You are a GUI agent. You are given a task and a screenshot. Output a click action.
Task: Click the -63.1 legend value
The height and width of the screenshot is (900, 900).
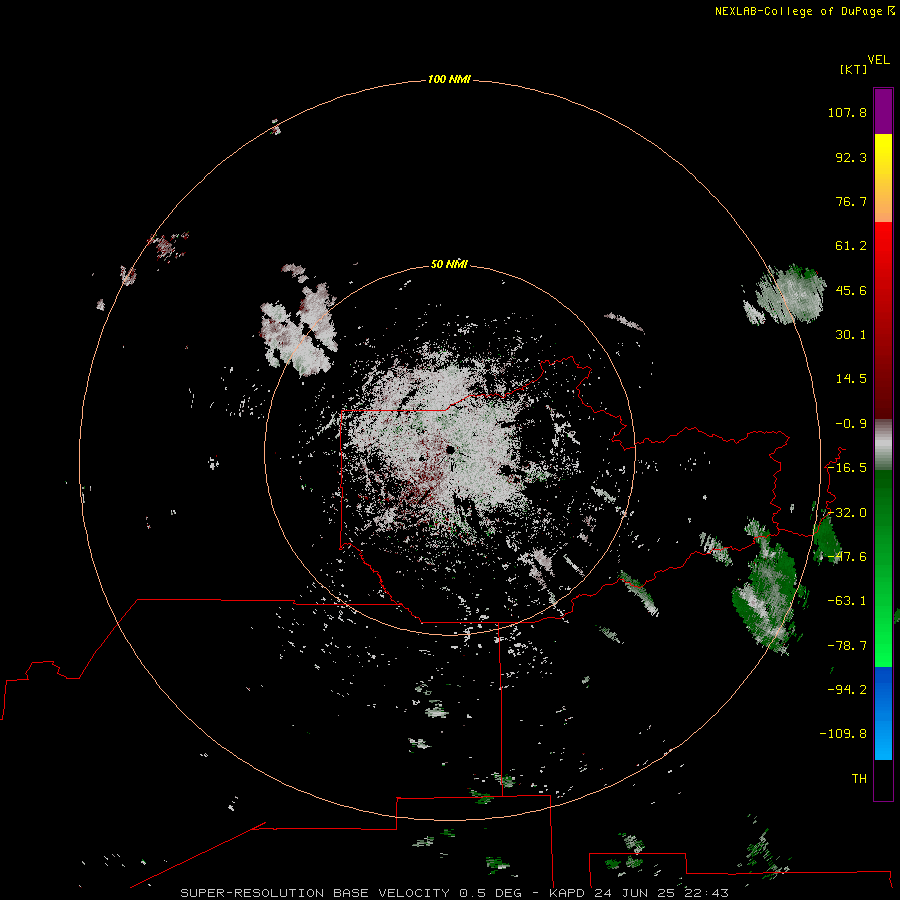[847, 601]
